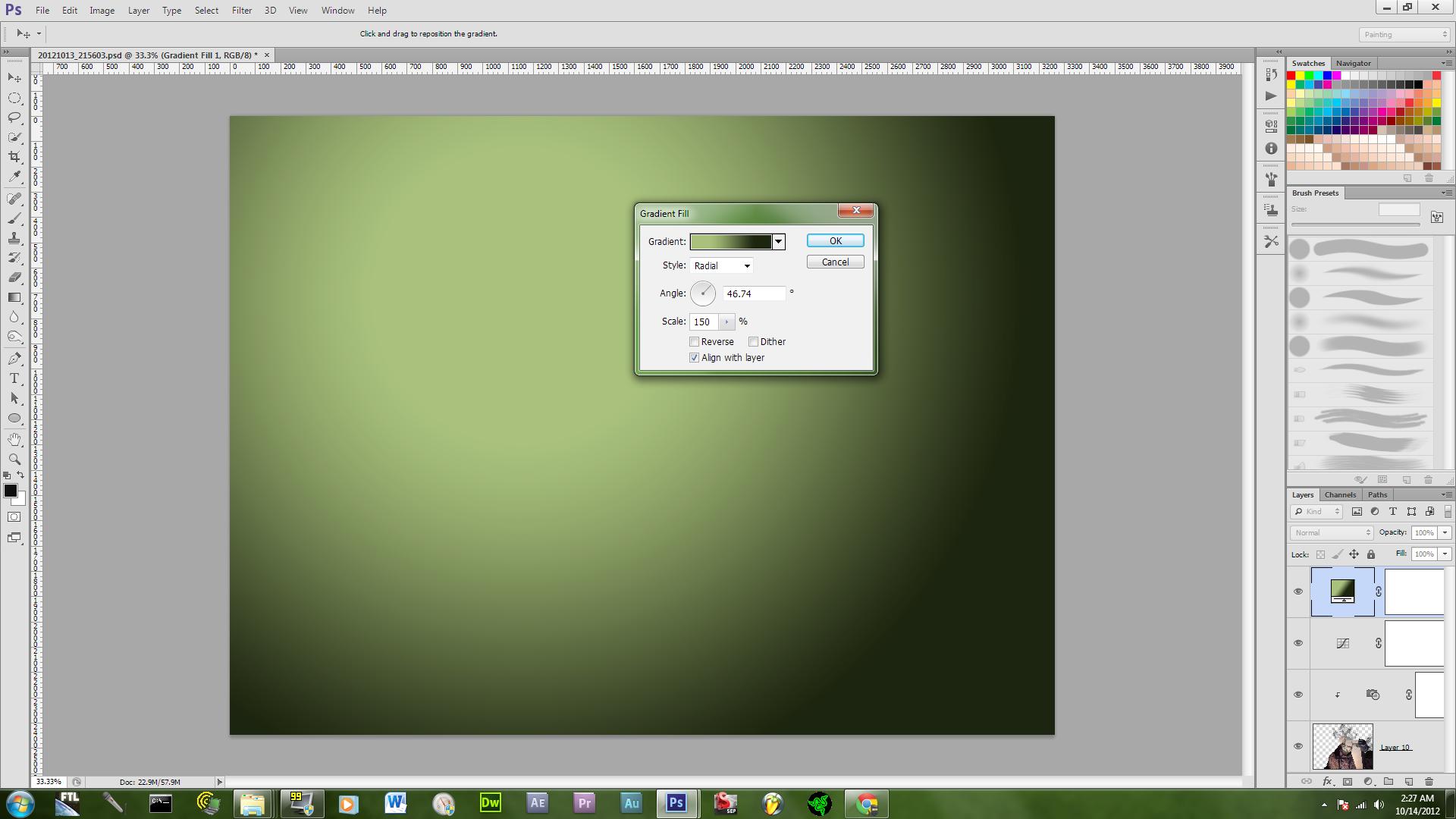Select the Hand tool

[14, 440]
